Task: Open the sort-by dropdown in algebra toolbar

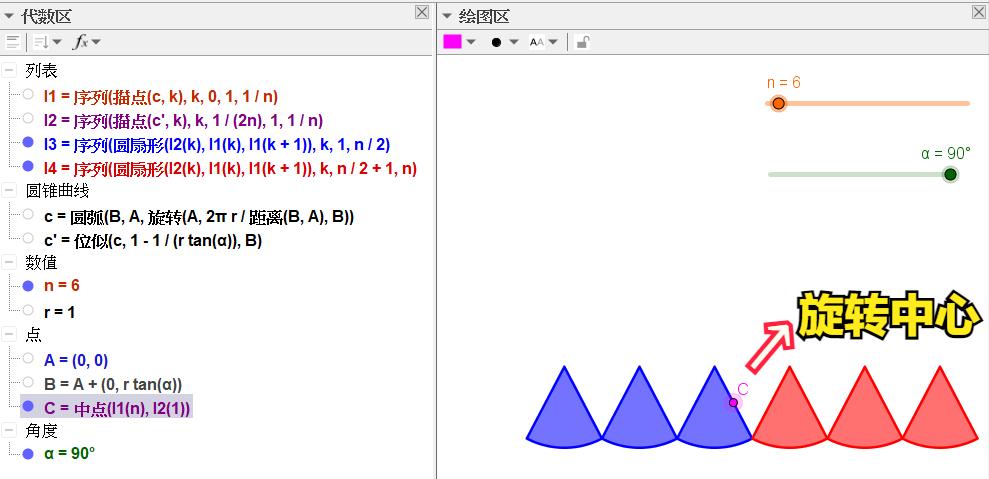Action: (46, 42)
